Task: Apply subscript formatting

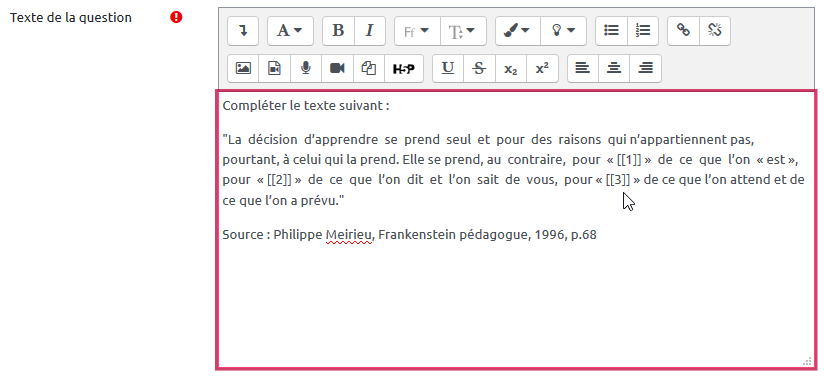Action: pyautogui.click(x=511, y=68)
